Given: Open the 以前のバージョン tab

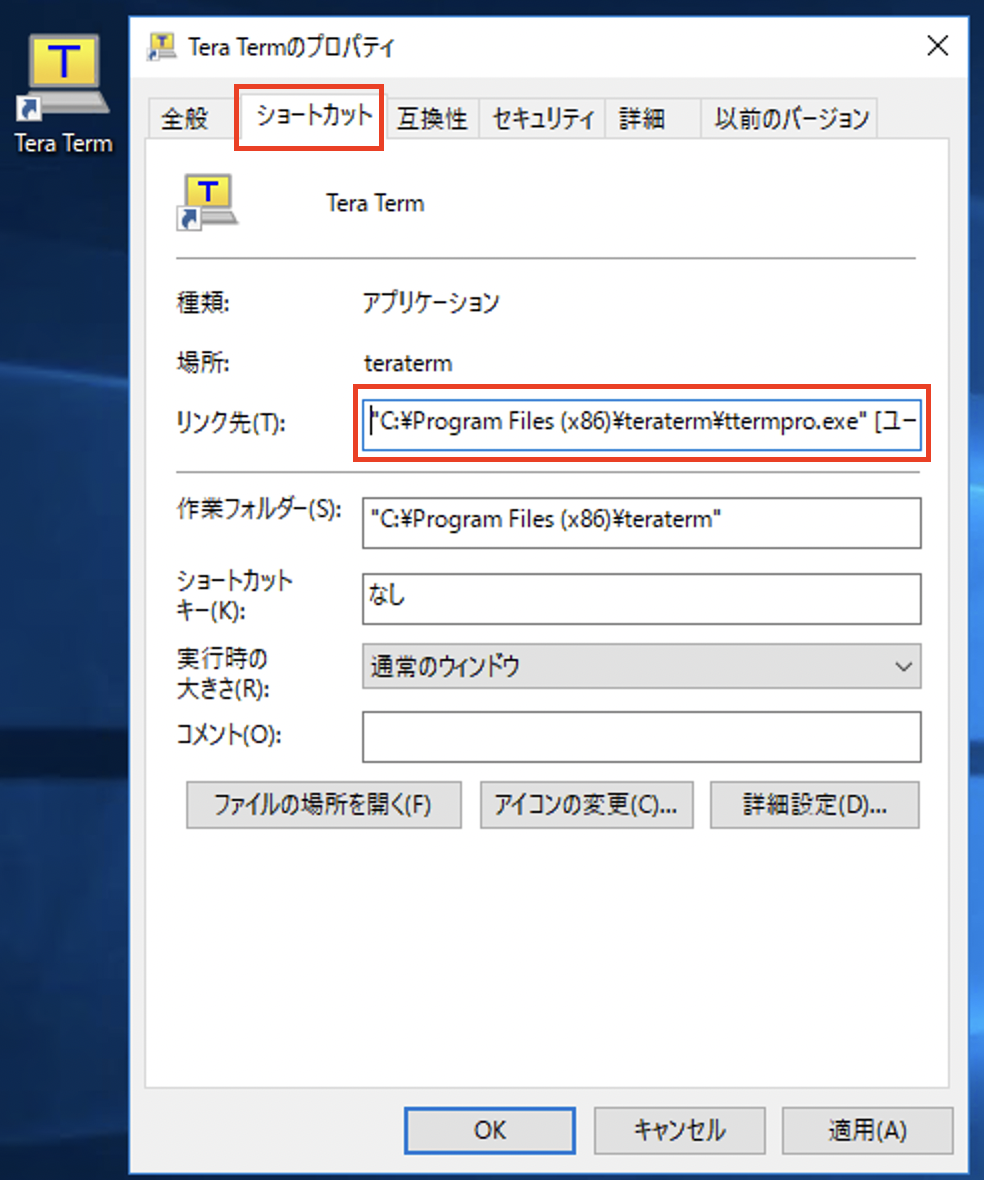Looking at the screenshot, I should pyautogui.click(x=791, y=118).
